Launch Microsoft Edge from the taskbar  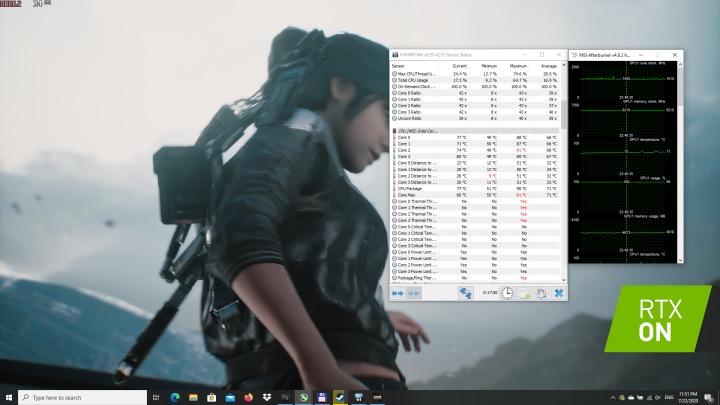(175, 398)
